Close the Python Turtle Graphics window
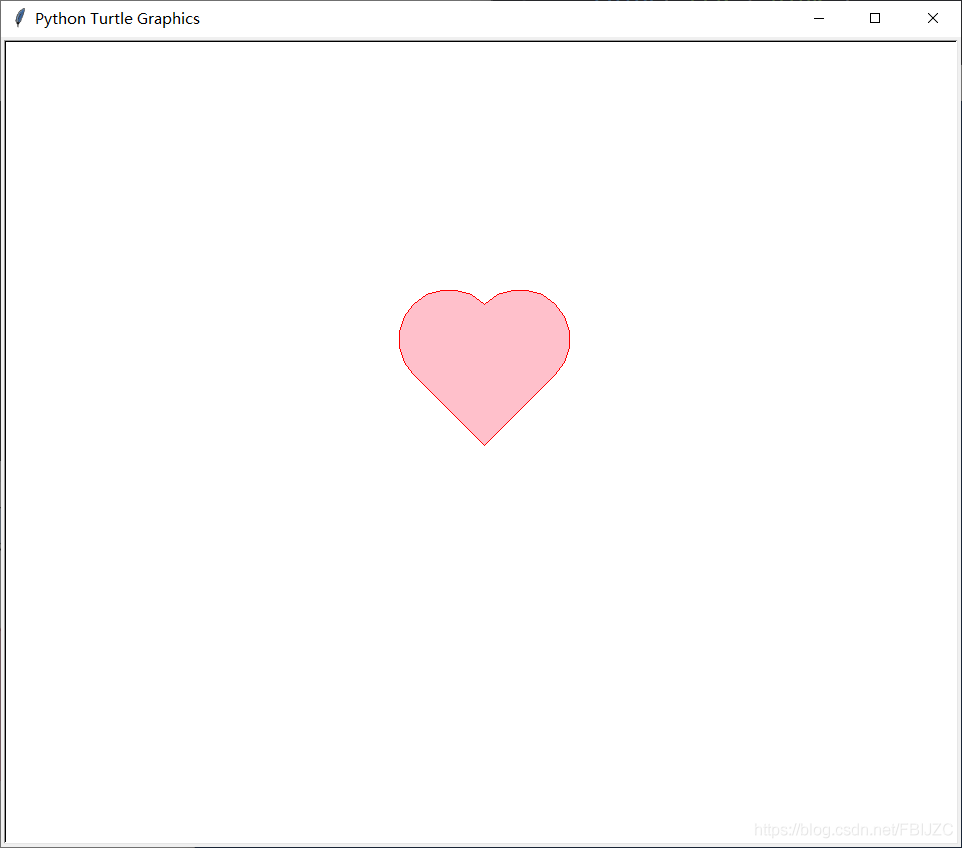Screen dimensions: 962x848 pos(933,18)
